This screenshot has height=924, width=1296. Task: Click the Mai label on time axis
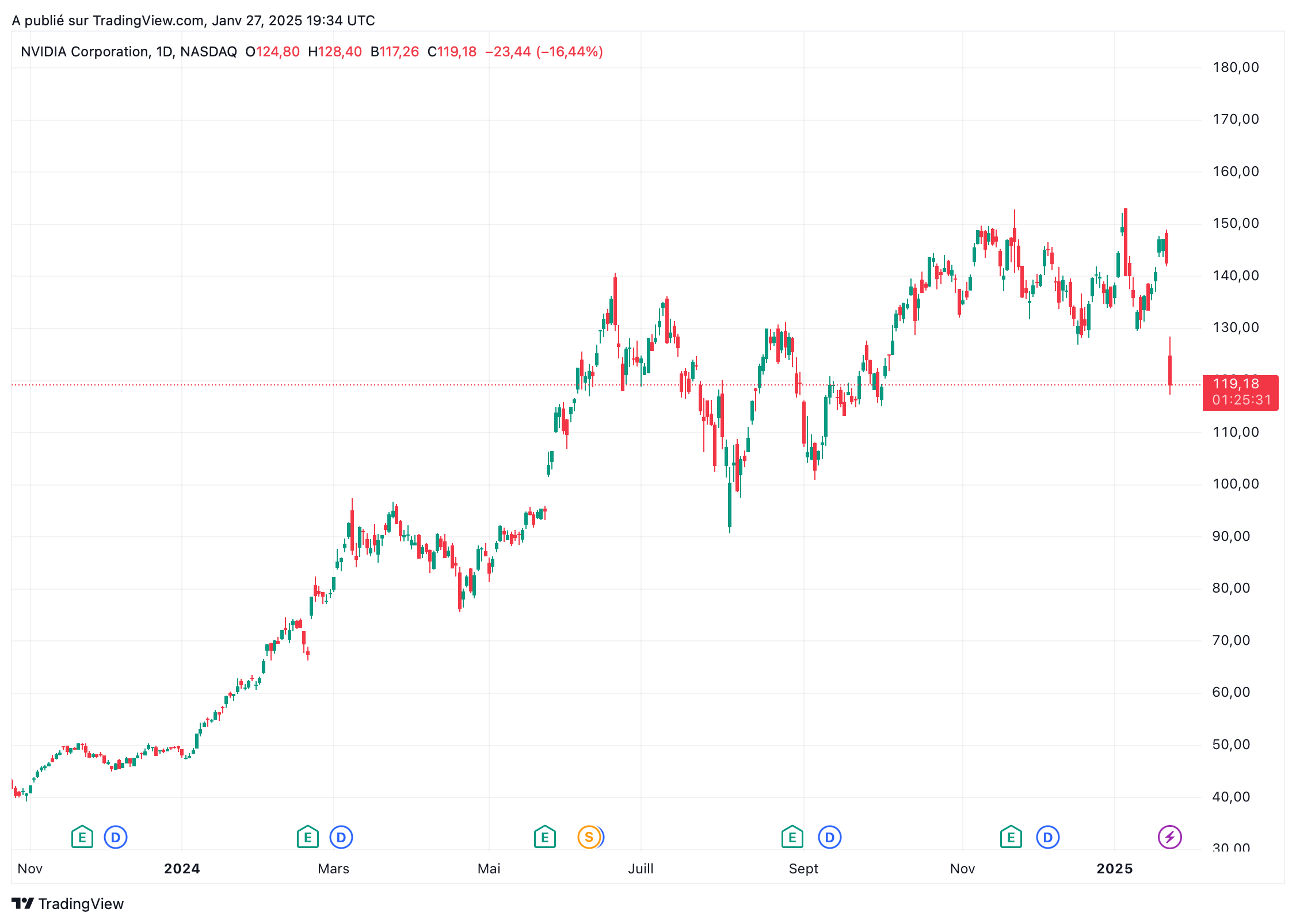point(489,869)
